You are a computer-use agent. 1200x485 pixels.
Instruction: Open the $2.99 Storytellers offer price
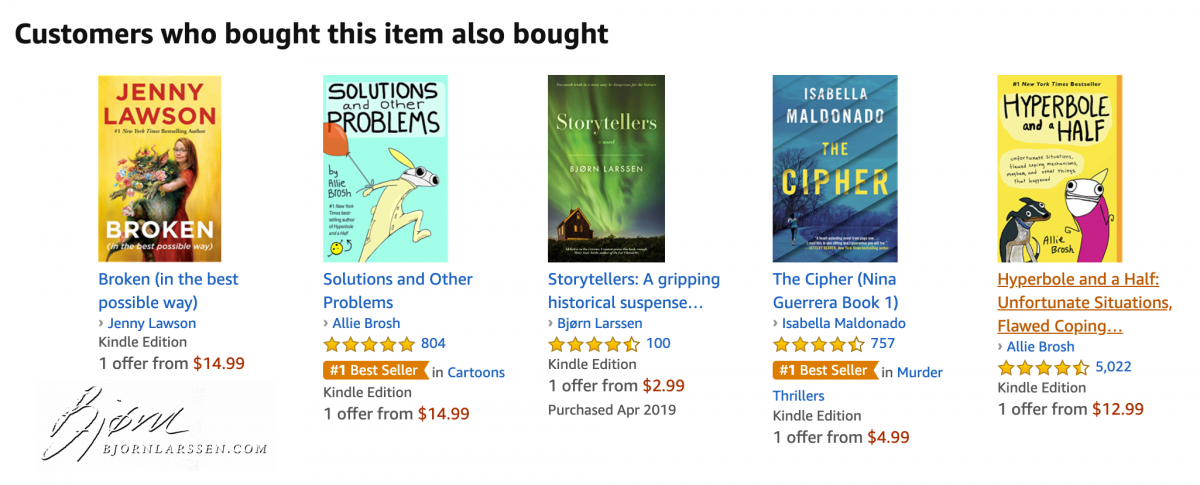point(663,386)
